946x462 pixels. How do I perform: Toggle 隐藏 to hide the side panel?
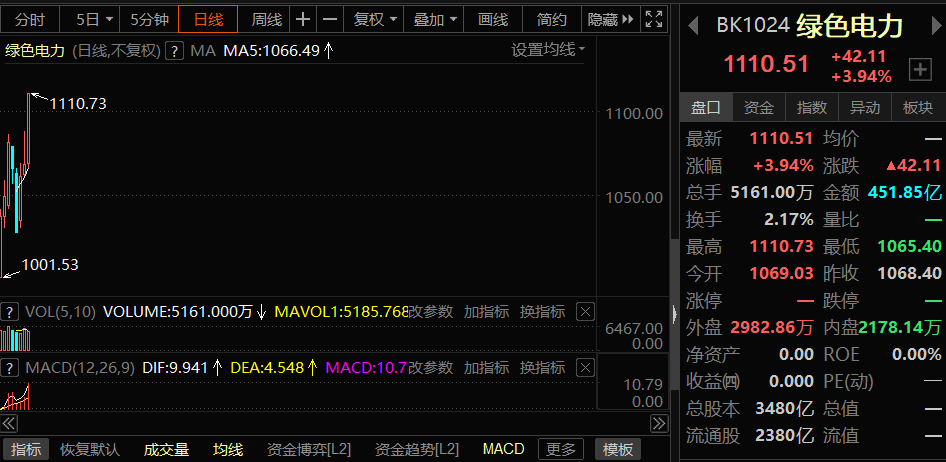[x=607, y=19]
